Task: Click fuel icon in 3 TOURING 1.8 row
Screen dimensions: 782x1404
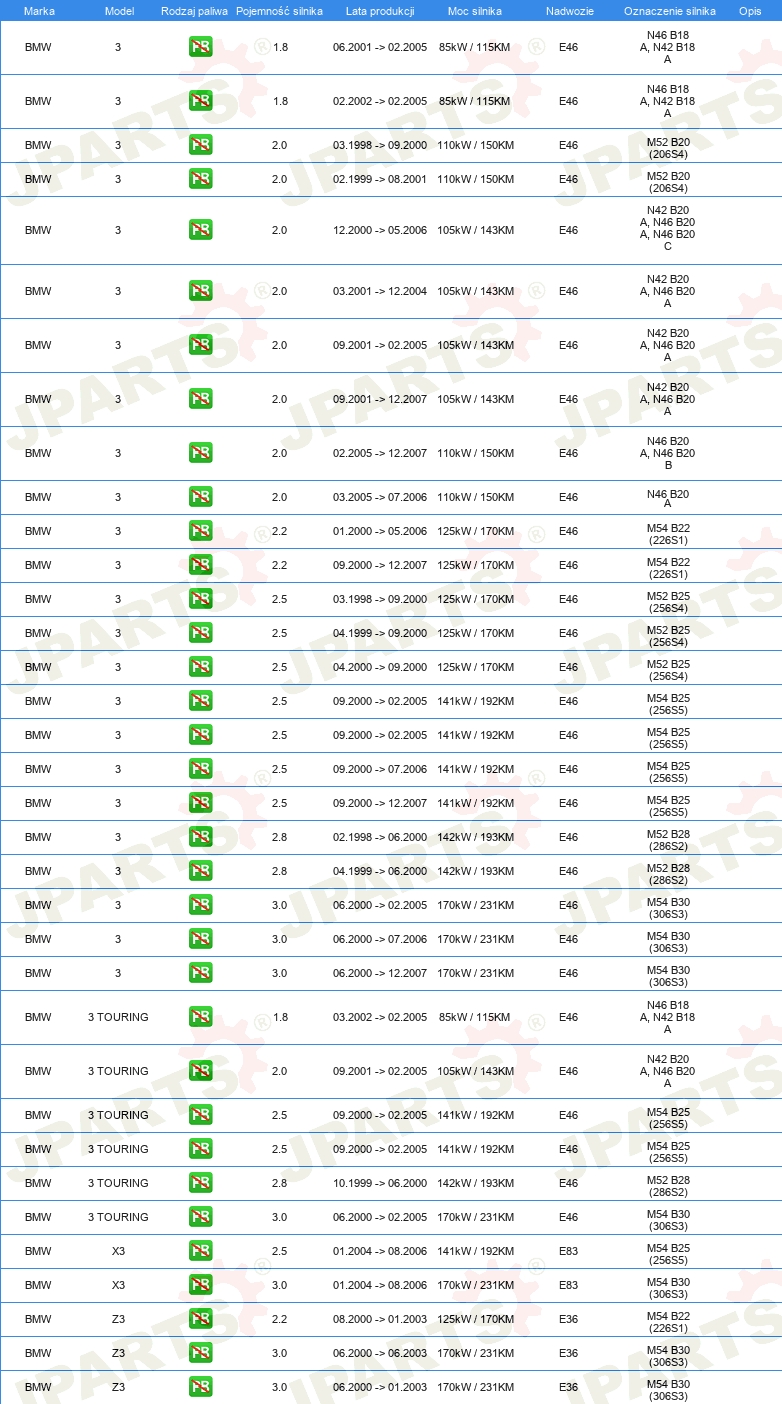Action: pyautogui.click(x=200, y=1017)
